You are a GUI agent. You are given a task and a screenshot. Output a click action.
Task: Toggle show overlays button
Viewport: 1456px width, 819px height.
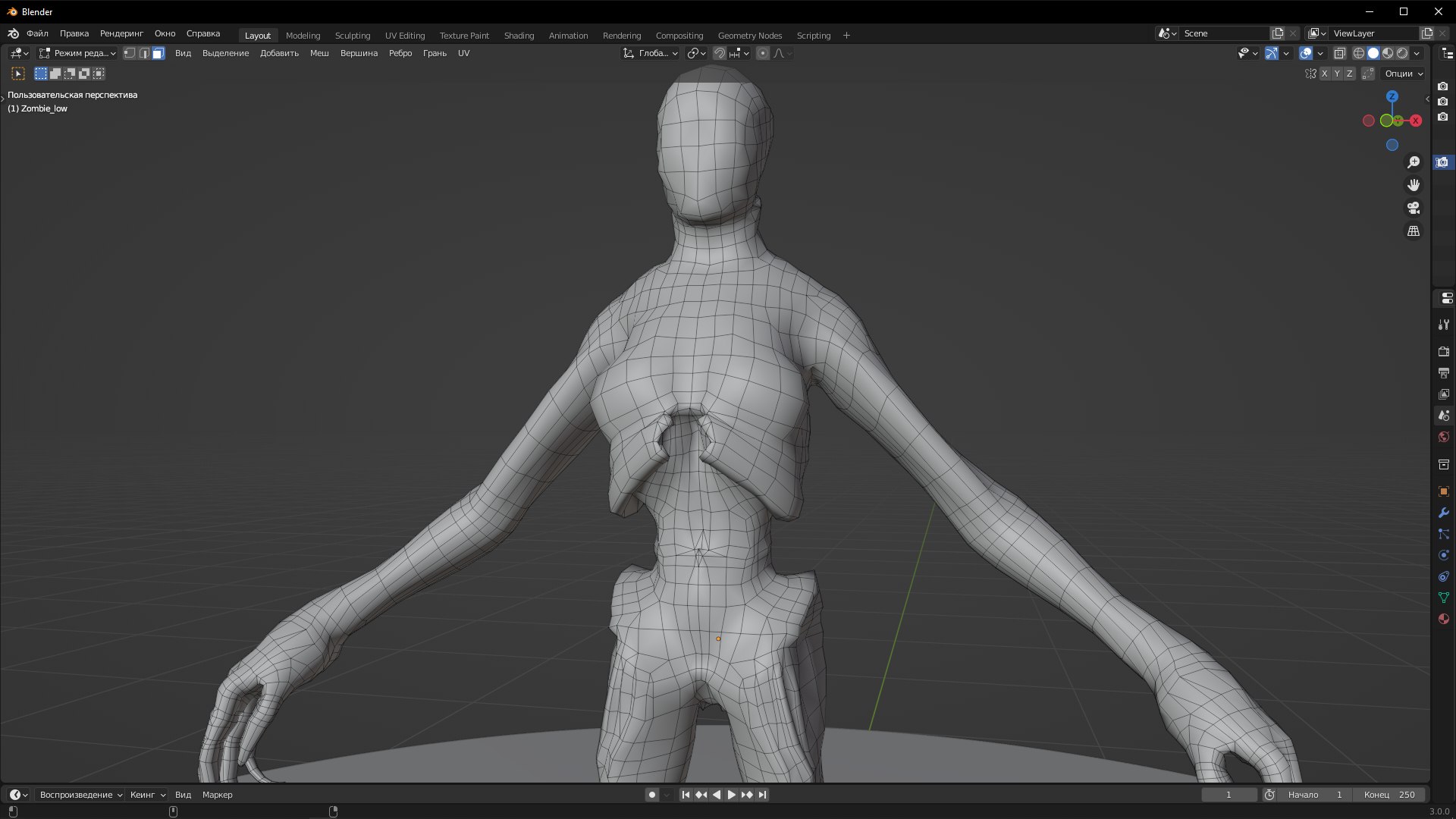pyautogui.click(x=1306, y=53)
